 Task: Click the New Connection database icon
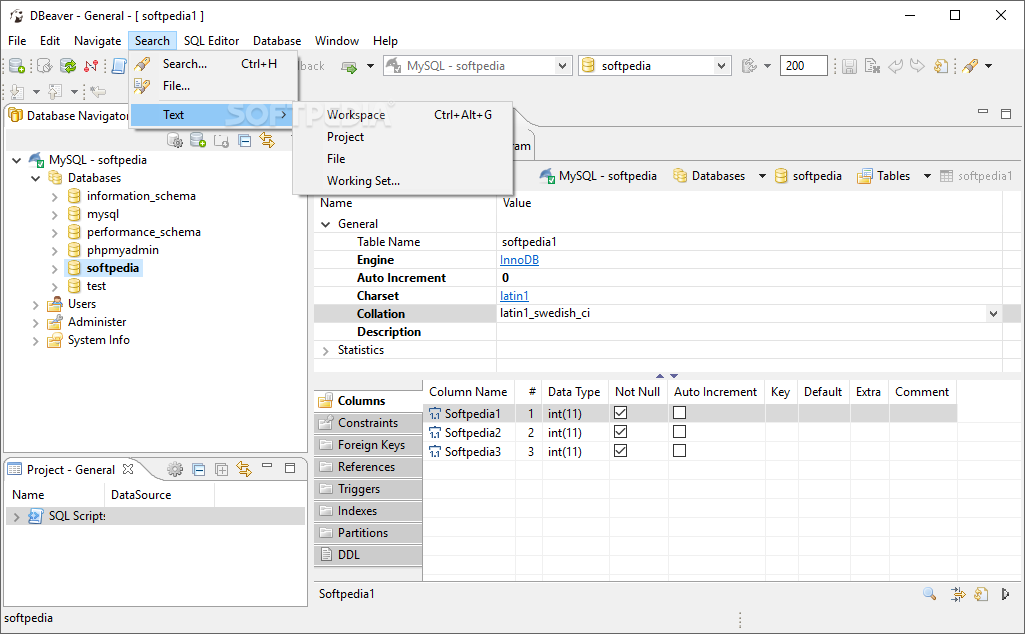pos(16,65)
